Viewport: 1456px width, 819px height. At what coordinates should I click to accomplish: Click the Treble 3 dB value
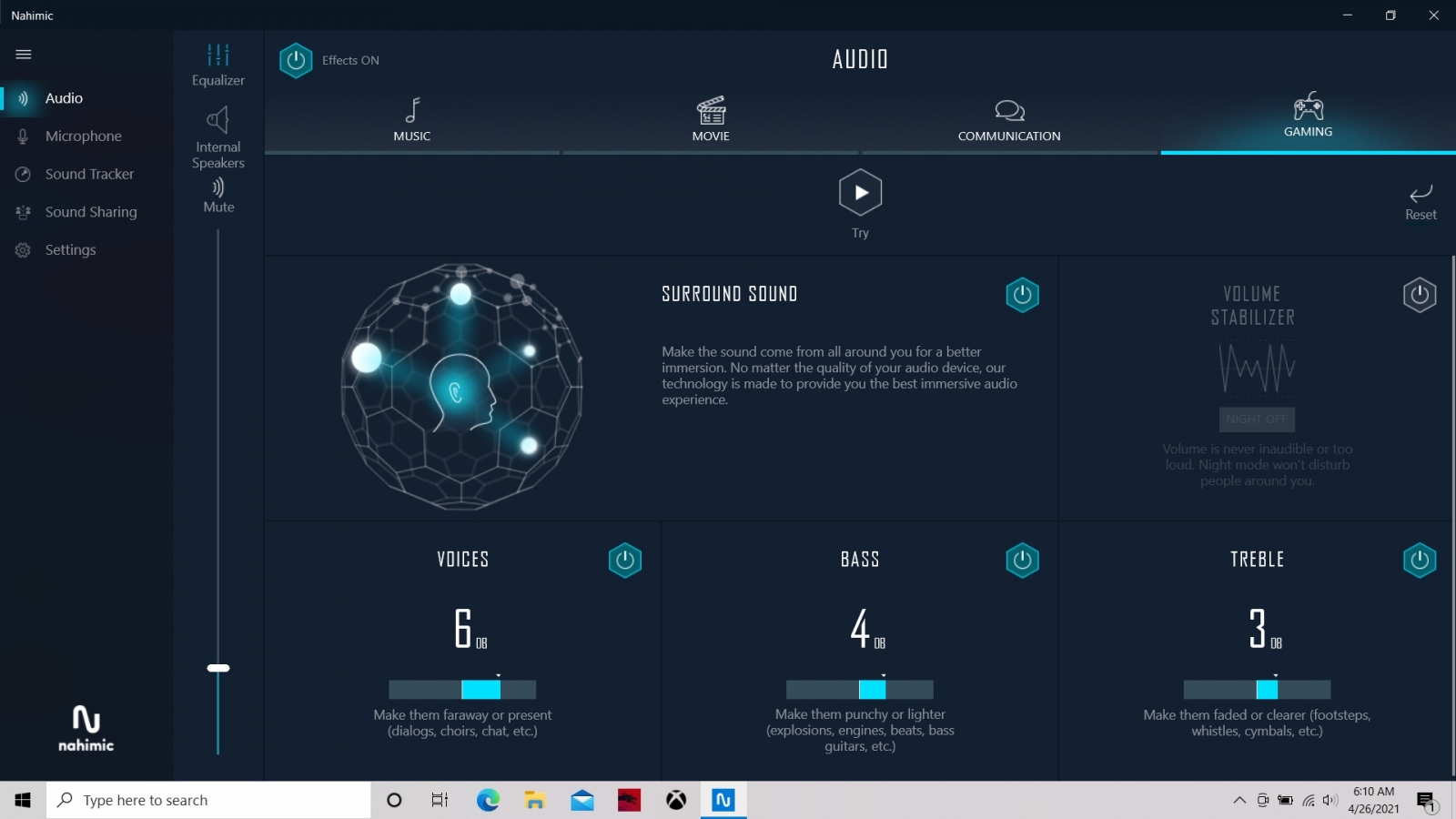point(1265,628)
